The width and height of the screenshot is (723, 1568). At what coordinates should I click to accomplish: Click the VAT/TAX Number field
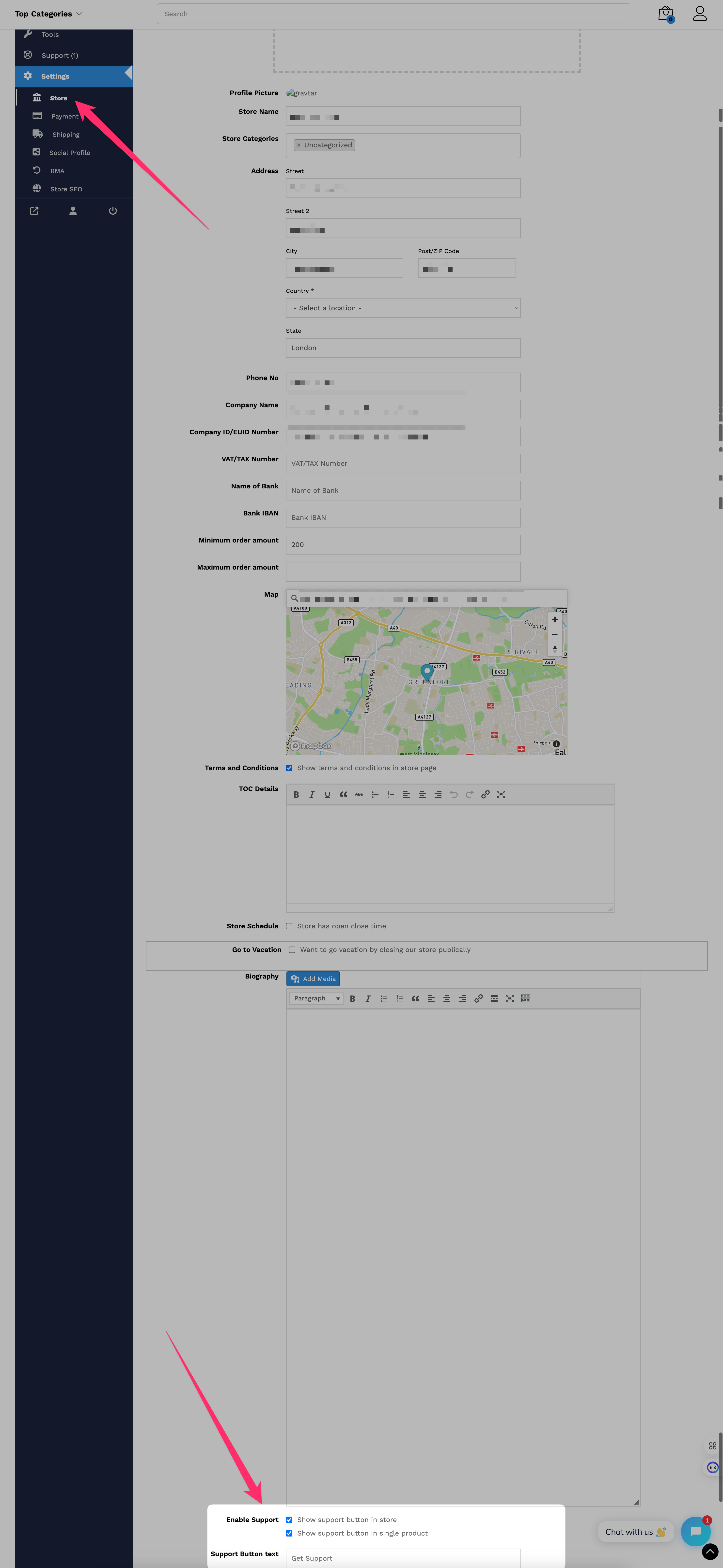coord(403,463)
